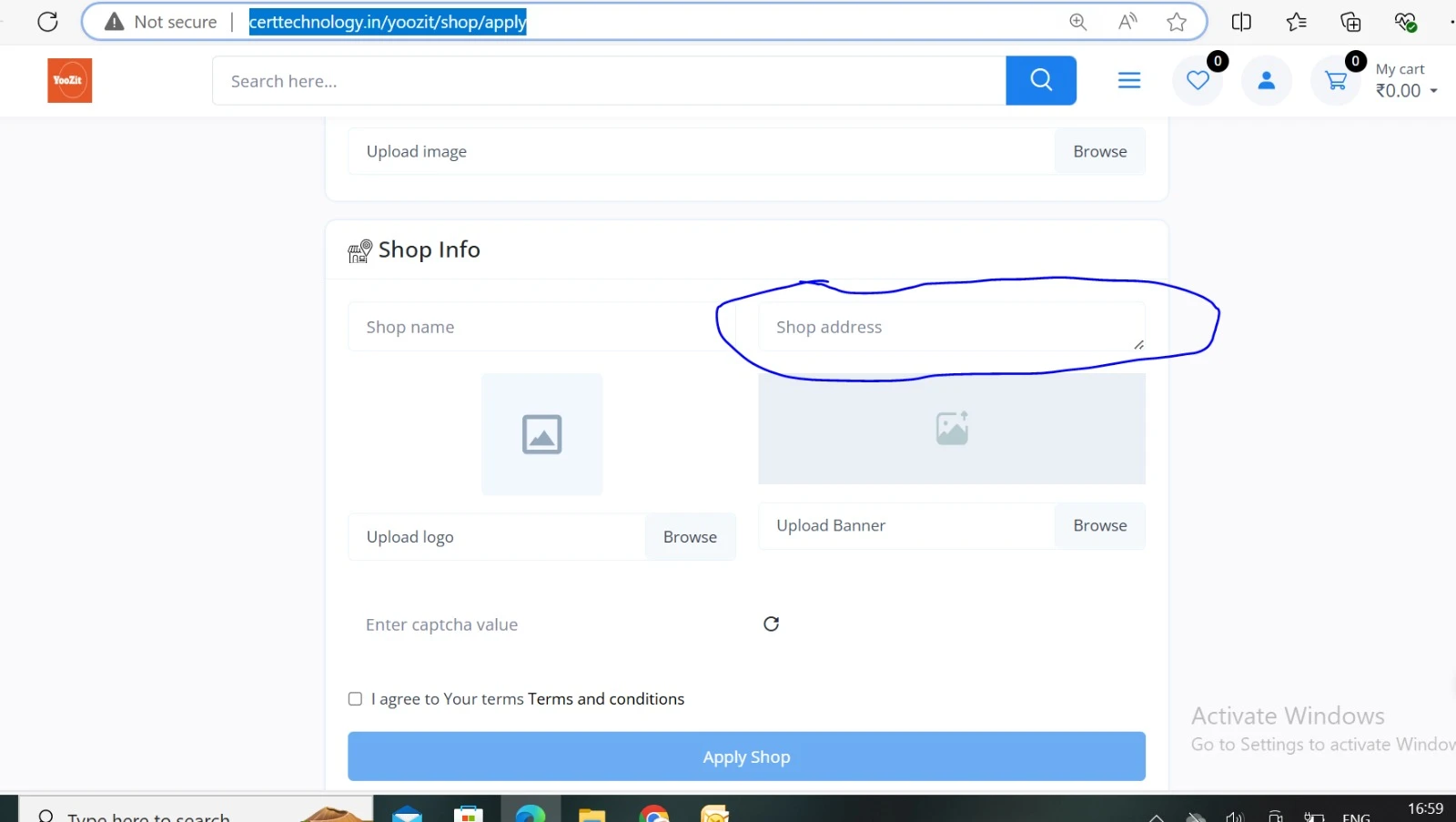Screen dimensions: 1456x822
Task: Open the ENG language indicator
Action: (1356, 815)
